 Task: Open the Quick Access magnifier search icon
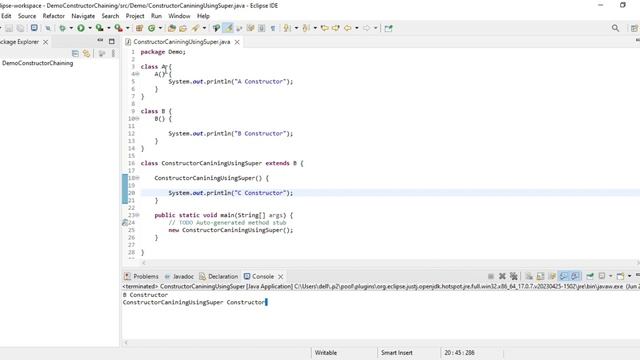click(615, 28)
